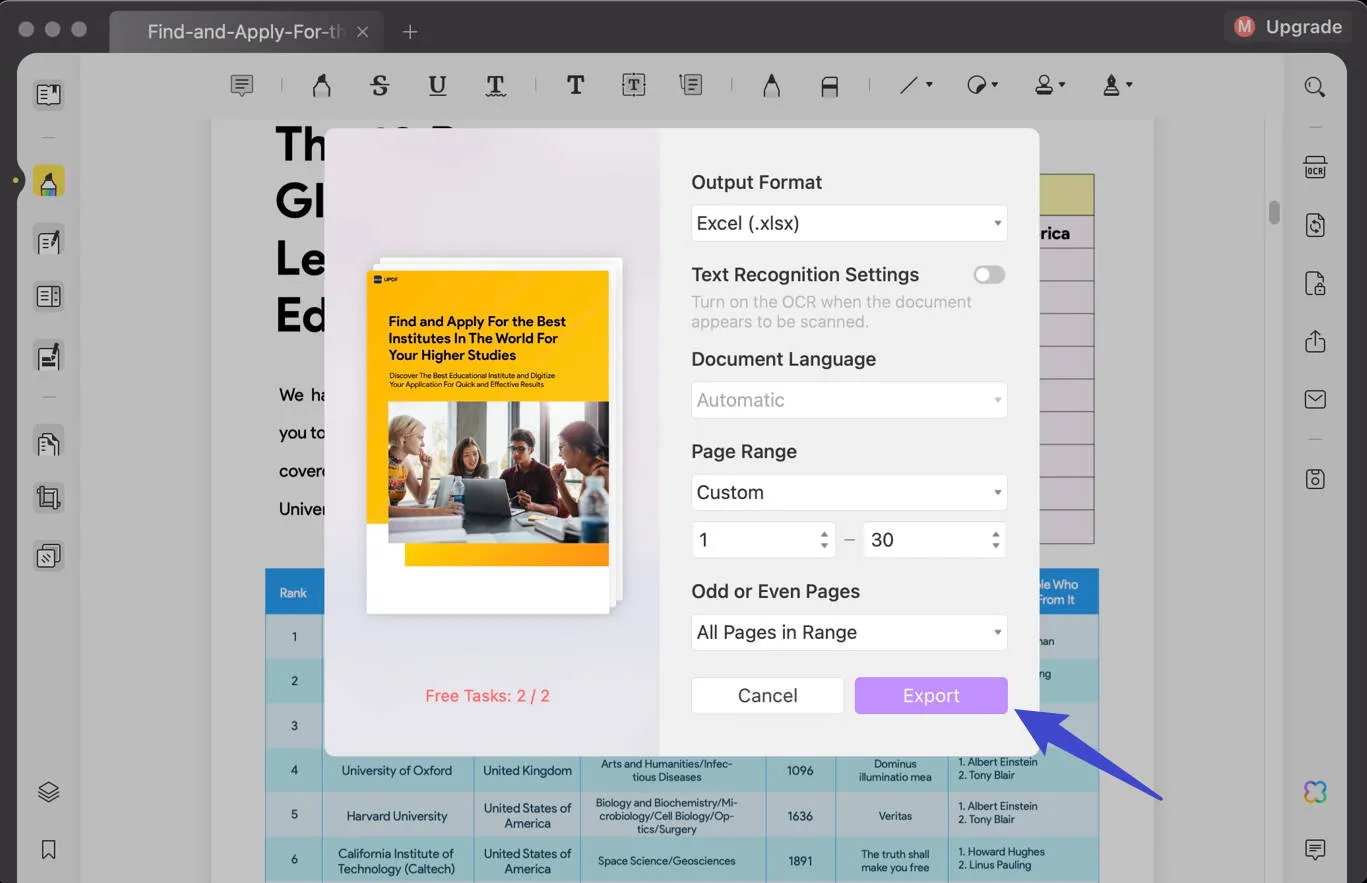The image size is (1367, 883).
Task: Click the University of Oxford table cell
Action: (396, 771)
